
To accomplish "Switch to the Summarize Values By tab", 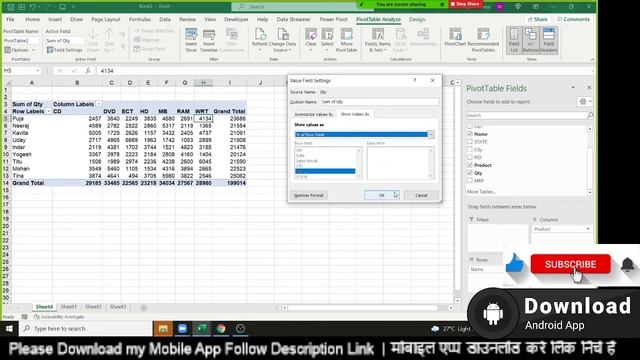I will (313, 114).
